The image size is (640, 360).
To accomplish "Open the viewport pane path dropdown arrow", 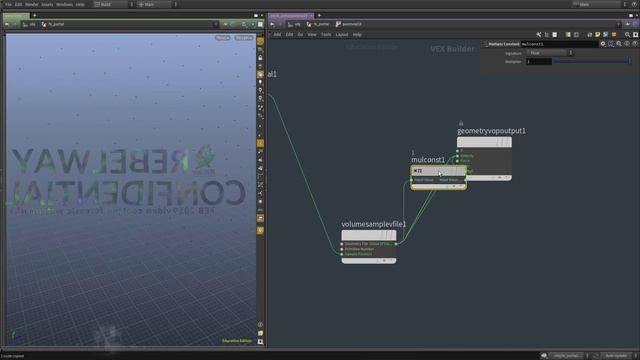I will tap(216, 24).
